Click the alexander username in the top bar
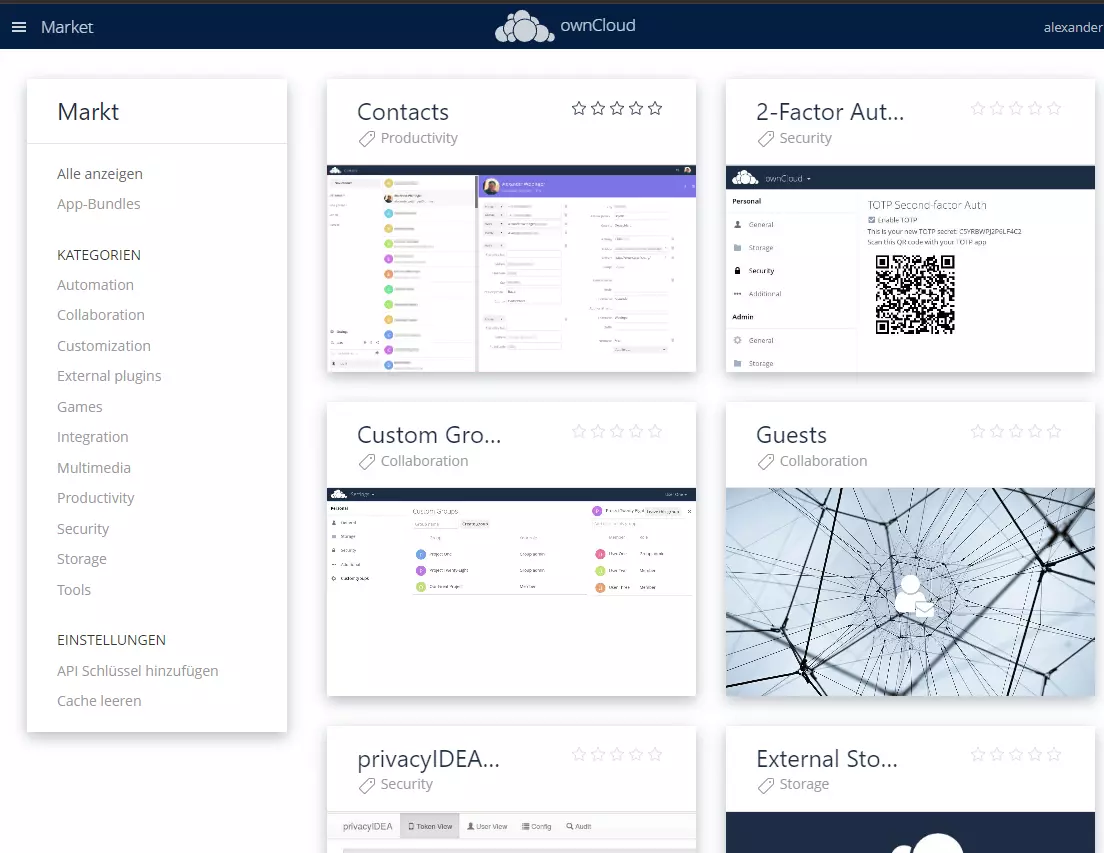 1073,27
